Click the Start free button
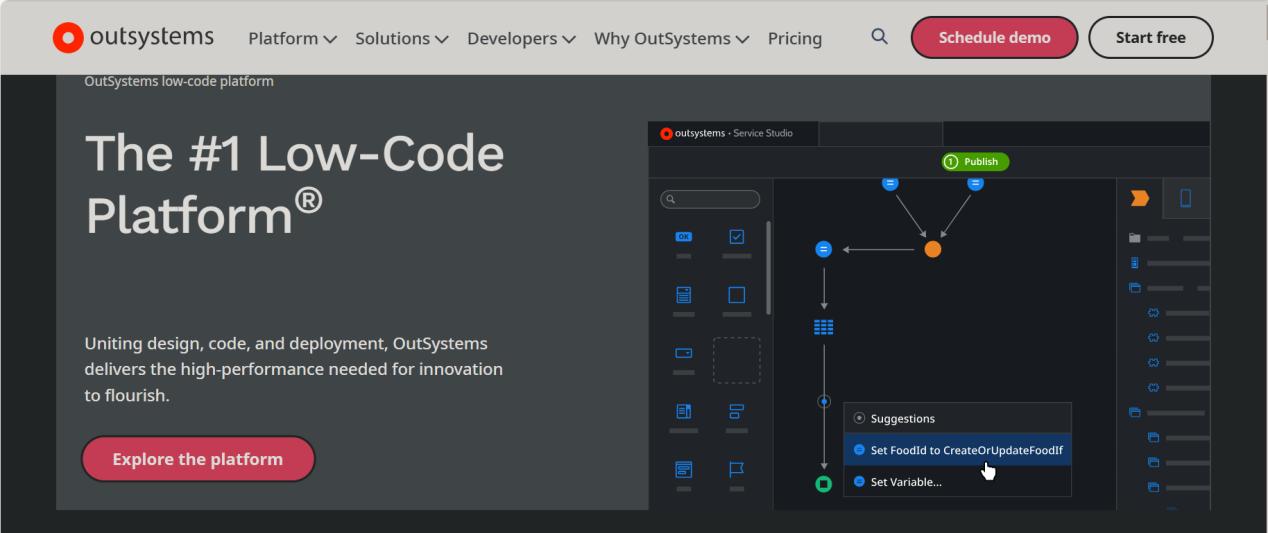The width and height of the screenshot is (1268, 533). [x=1150, y=38]
